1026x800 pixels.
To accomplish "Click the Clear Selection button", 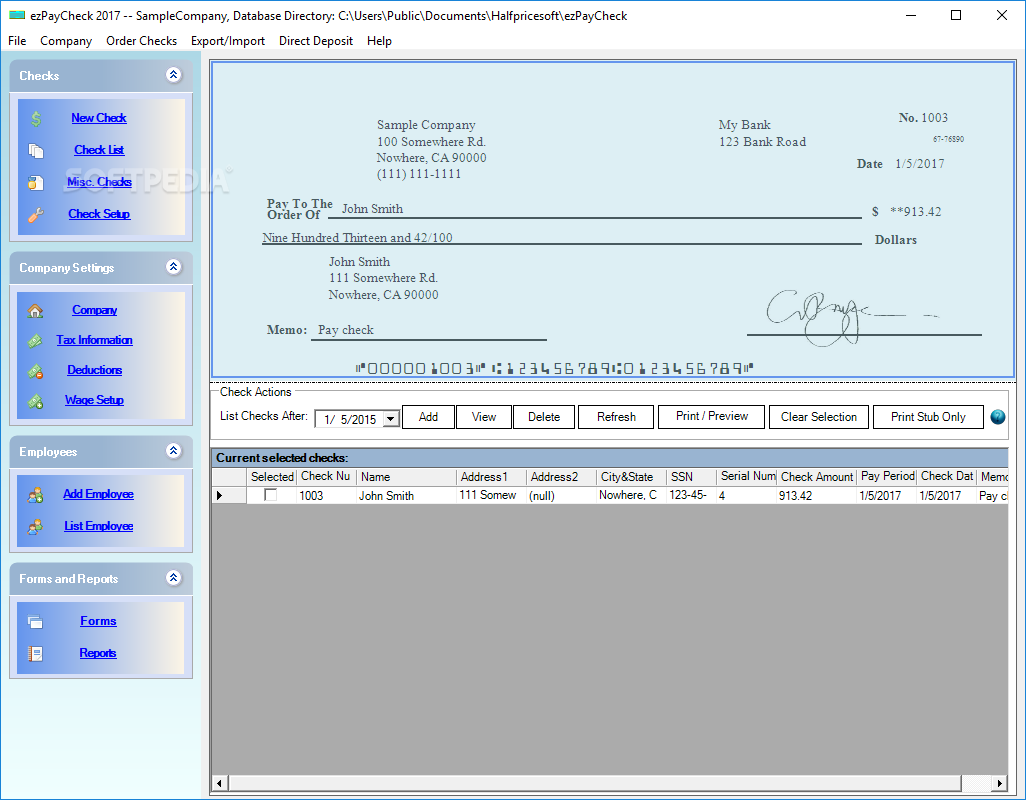I will (819, 417).
